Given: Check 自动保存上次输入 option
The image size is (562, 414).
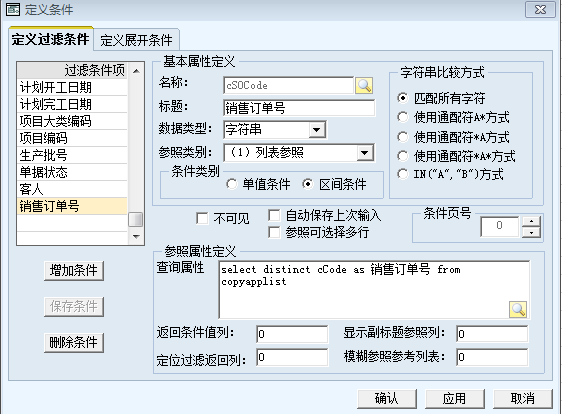Looking at the screenshot, I should pyautogui.click(x=274, y=215).
